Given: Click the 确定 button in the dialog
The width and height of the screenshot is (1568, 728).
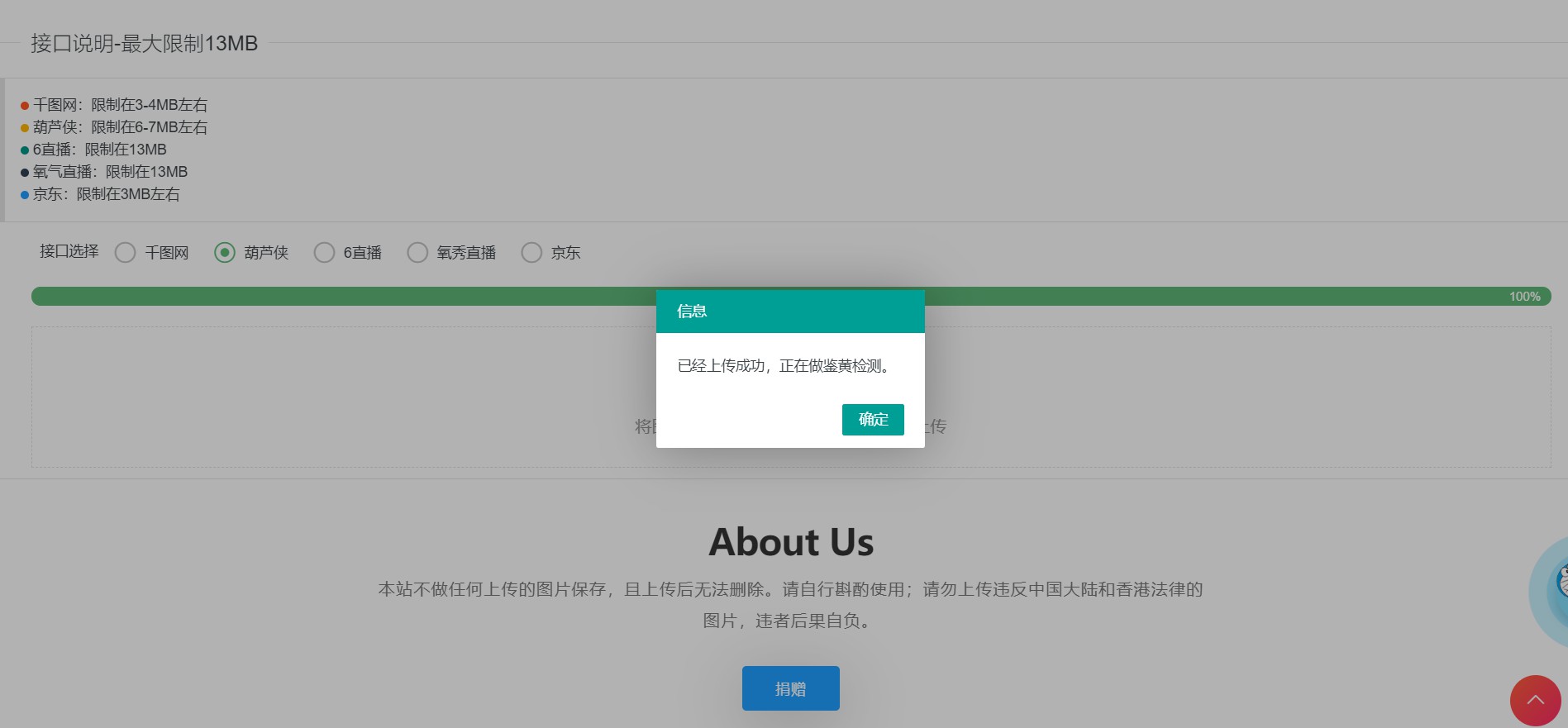Looking at the screenshot, I should tap(873, 419).
